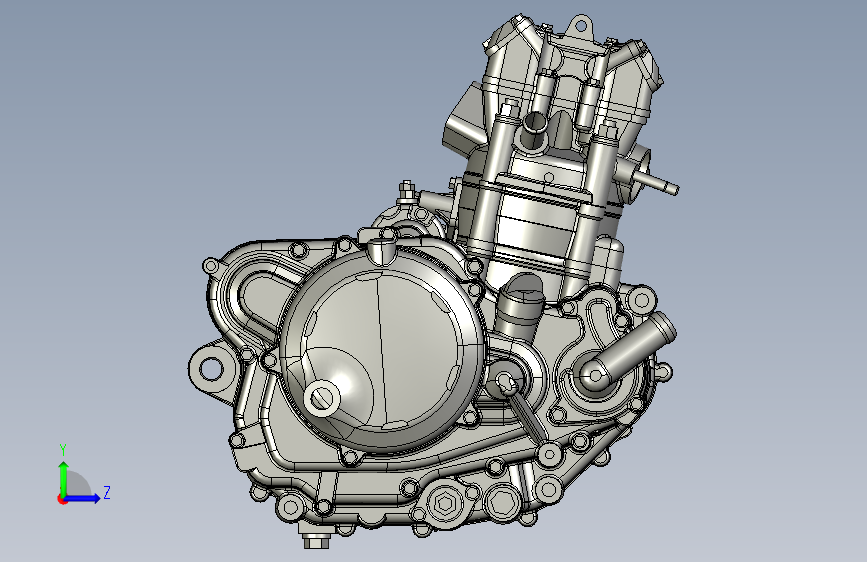This screenshot has width=867, height=562.
Task: Select the left engine mounting lug hole
Action: click(x=210, y=368)
